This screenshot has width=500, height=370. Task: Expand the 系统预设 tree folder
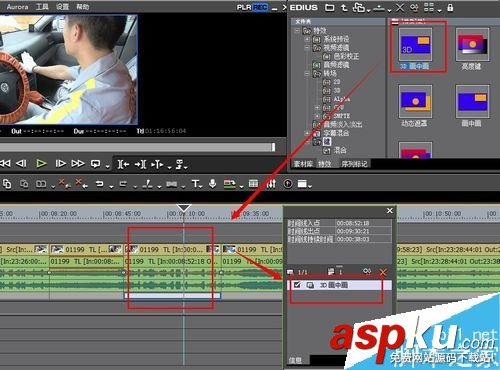point(307,39)
